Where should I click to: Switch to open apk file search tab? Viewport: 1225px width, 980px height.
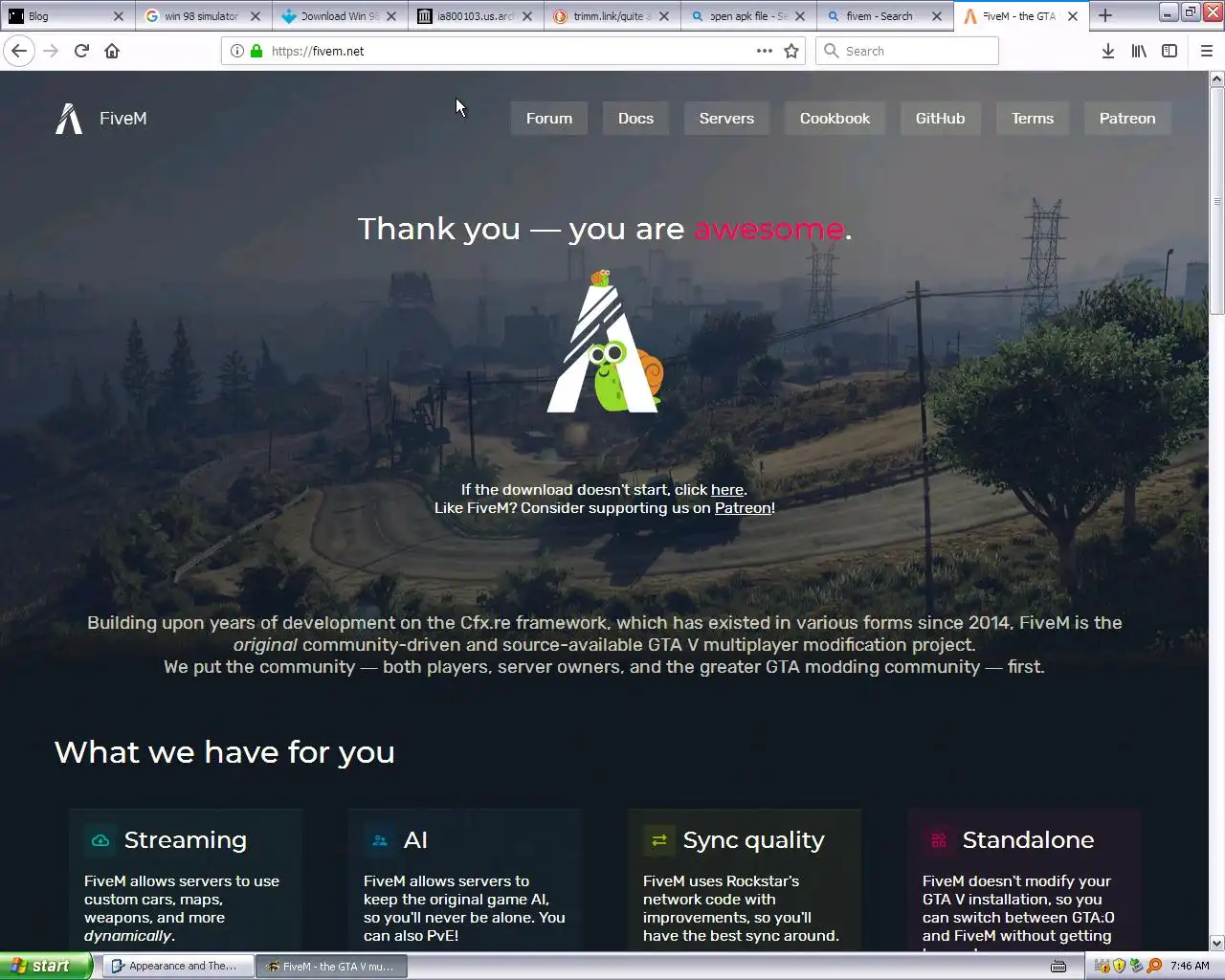click(749, 16)
